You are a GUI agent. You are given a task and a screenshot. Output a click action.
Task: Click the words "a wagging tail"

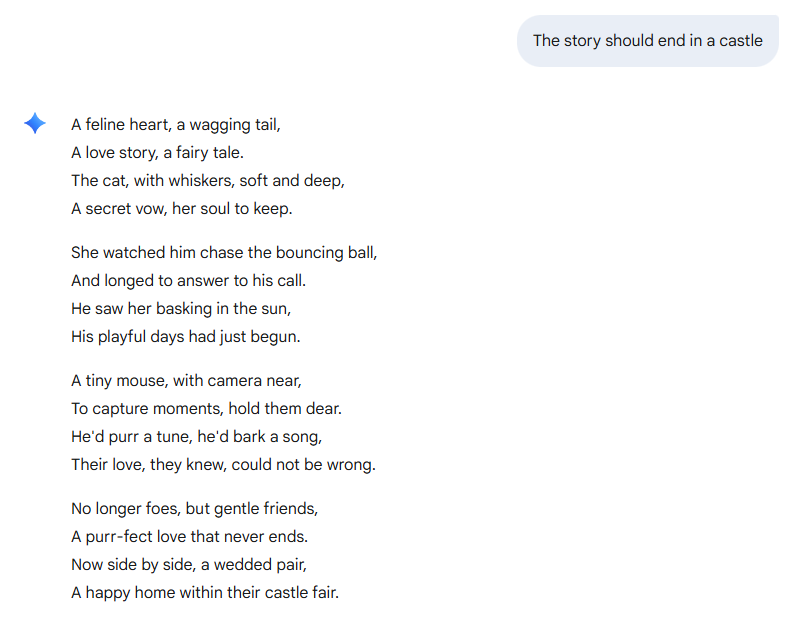[x=229, y=125]
